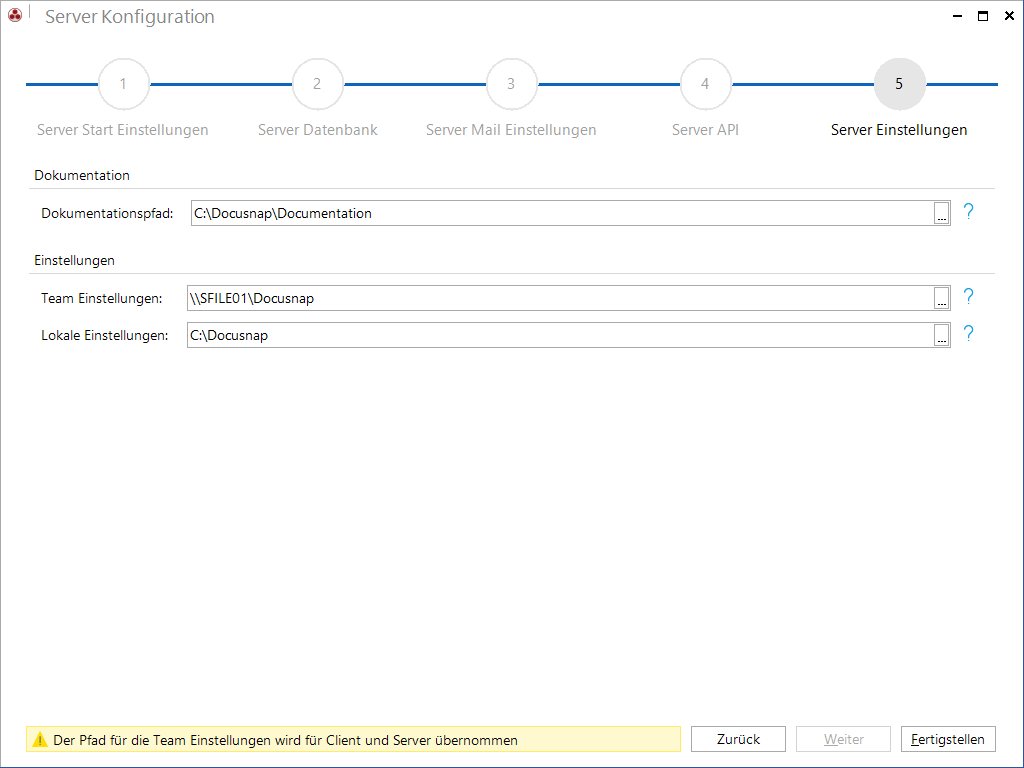Open step 4 Server API
The width and height of the screenshot is (1024, 768).
coord(705,84)
